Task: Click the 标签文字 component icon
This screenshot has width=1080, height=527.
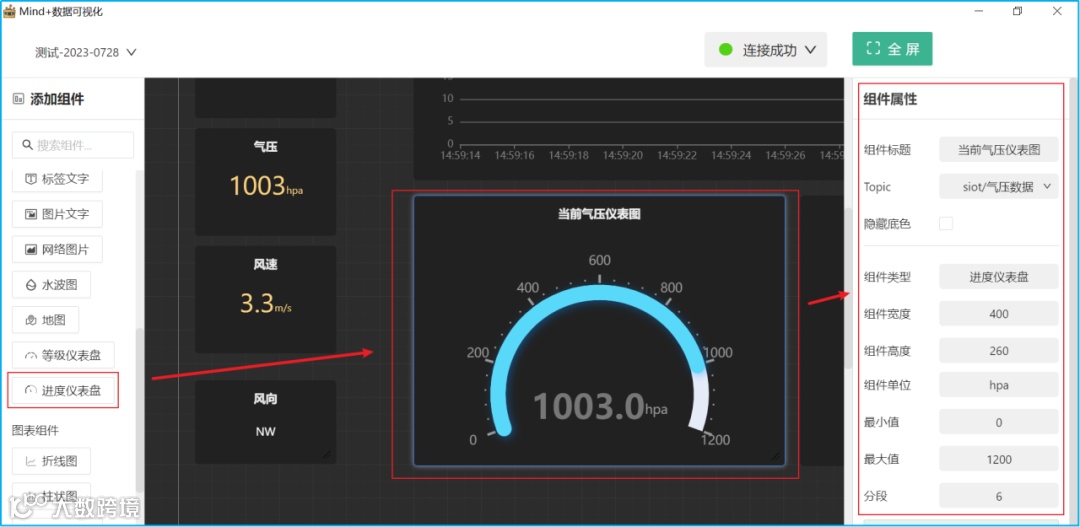Action: coord(30,179)
